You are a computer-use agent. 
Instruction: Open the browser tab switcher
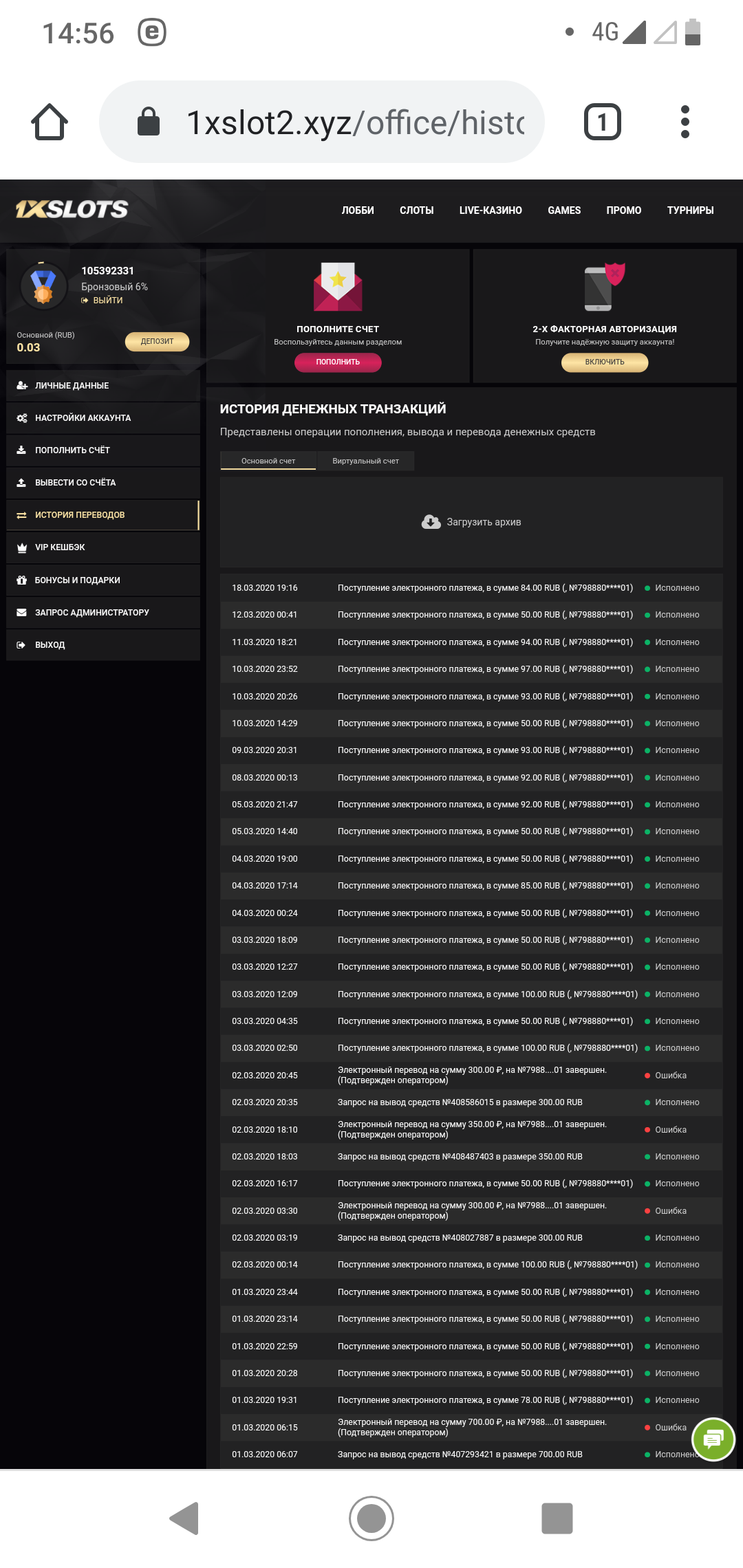602,122
